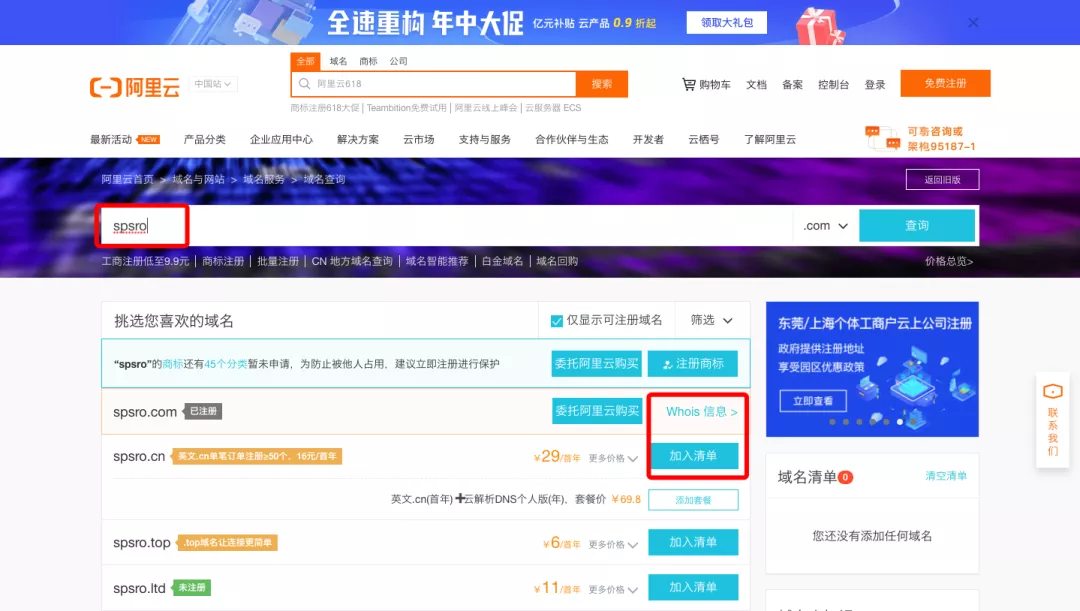The image size is (1080, 611).
Task: Click 价格总览 link
Action: [948, 261]
